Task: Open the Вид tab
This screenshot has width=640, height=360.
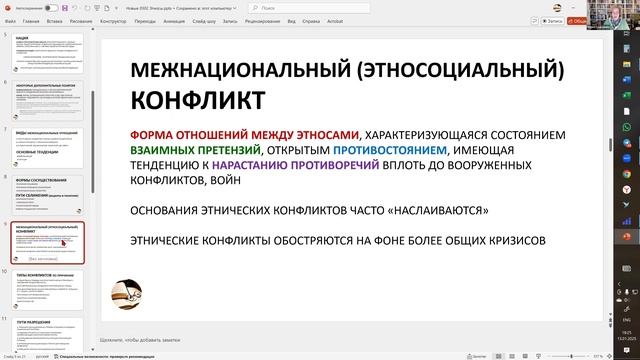Action: [x=291, y=21]
